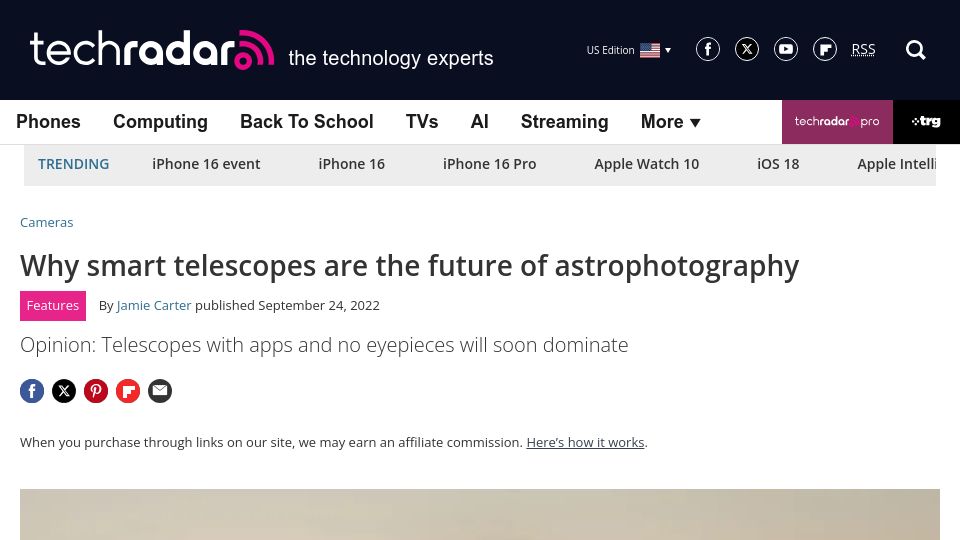The width and height of the screenshot is (960, 540).
Task: Share article on Facebook
Action: point(32,391)
